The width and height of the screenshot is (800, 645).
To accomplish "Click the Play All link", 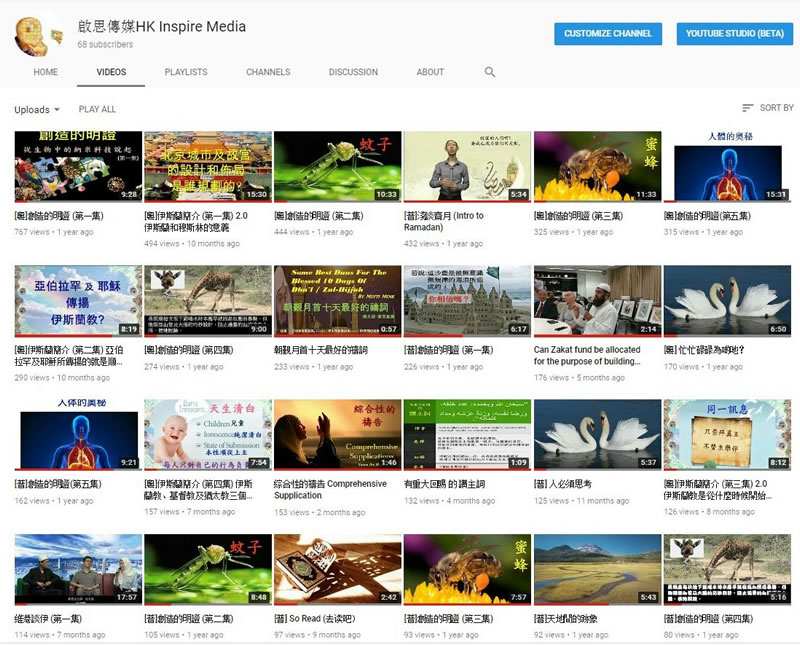I will coord(97,110).
